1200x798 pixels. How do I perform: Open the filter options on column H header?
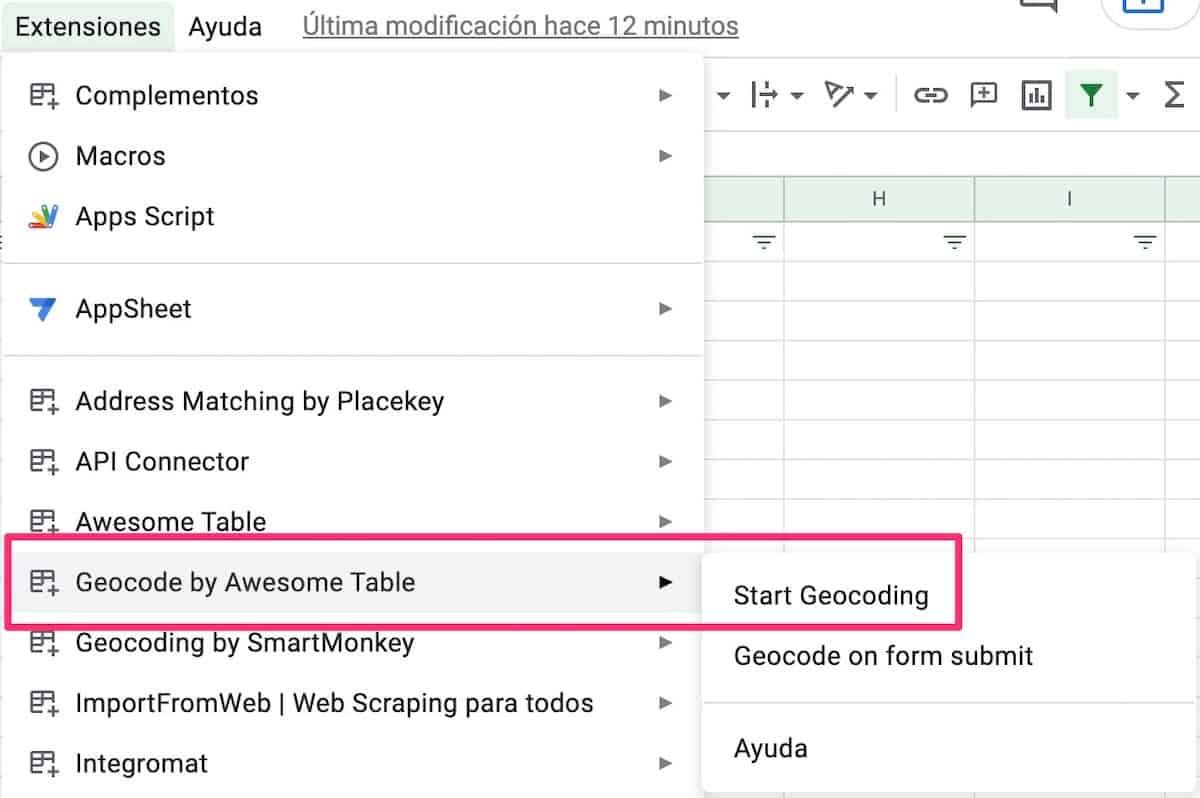coord(954,242)
